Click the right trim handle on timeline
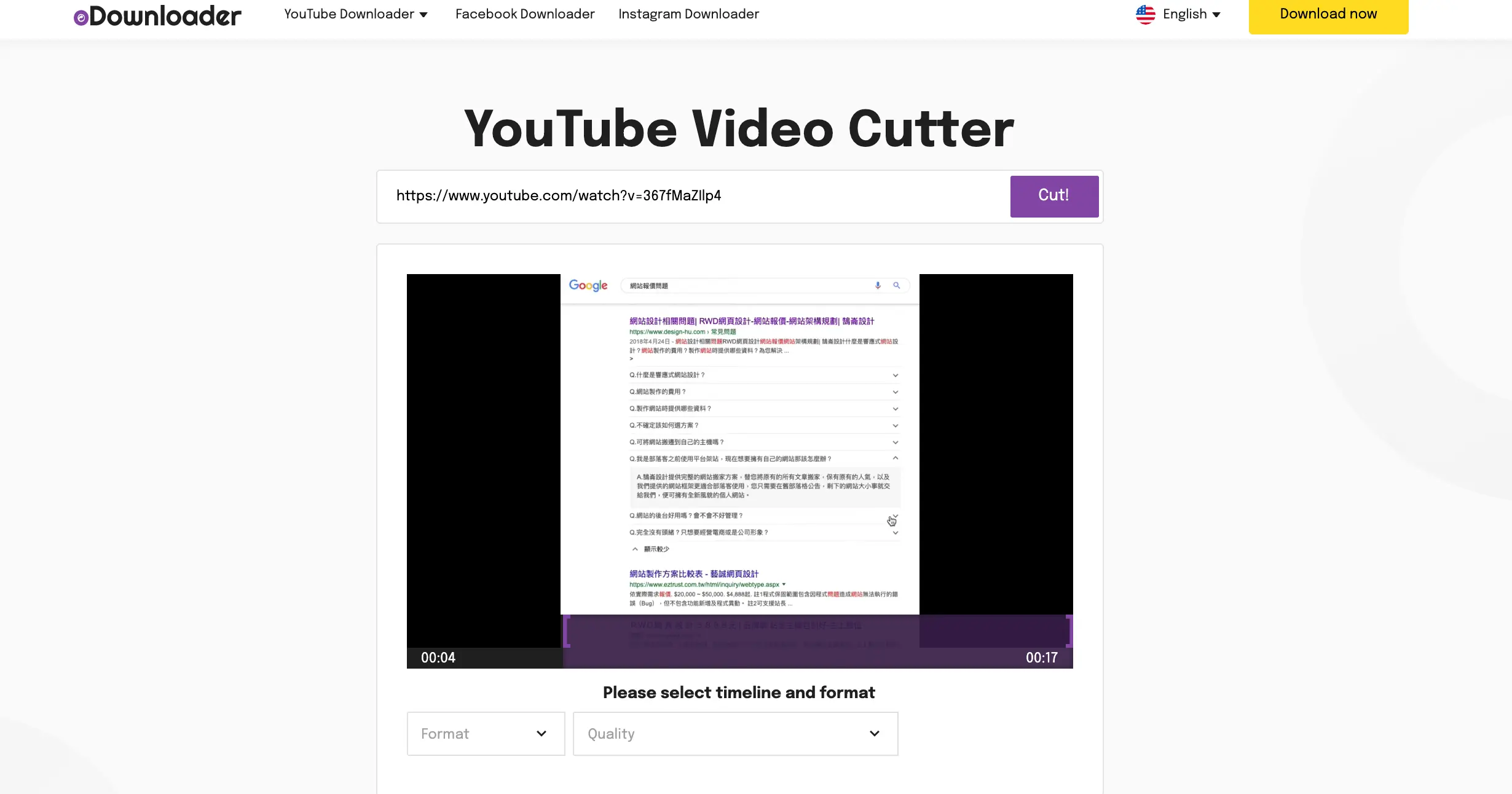 [x=1069, y=631]
